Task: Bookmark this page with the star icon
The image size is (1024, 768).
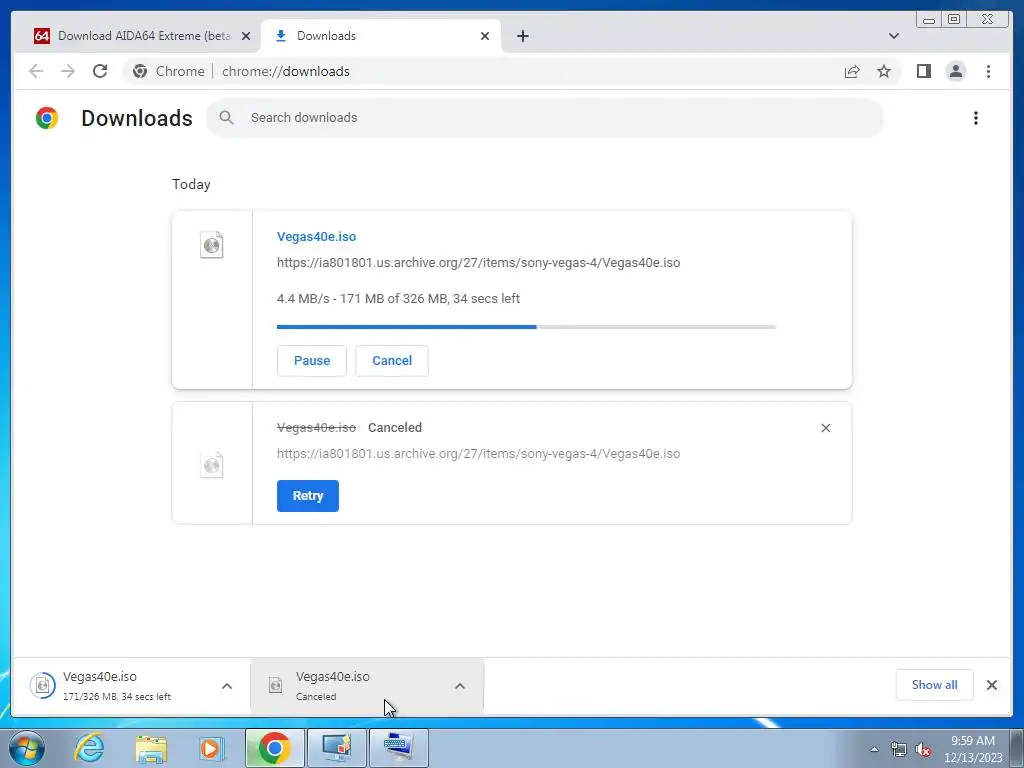Action: pyautogui.click(x=884, y=71)
